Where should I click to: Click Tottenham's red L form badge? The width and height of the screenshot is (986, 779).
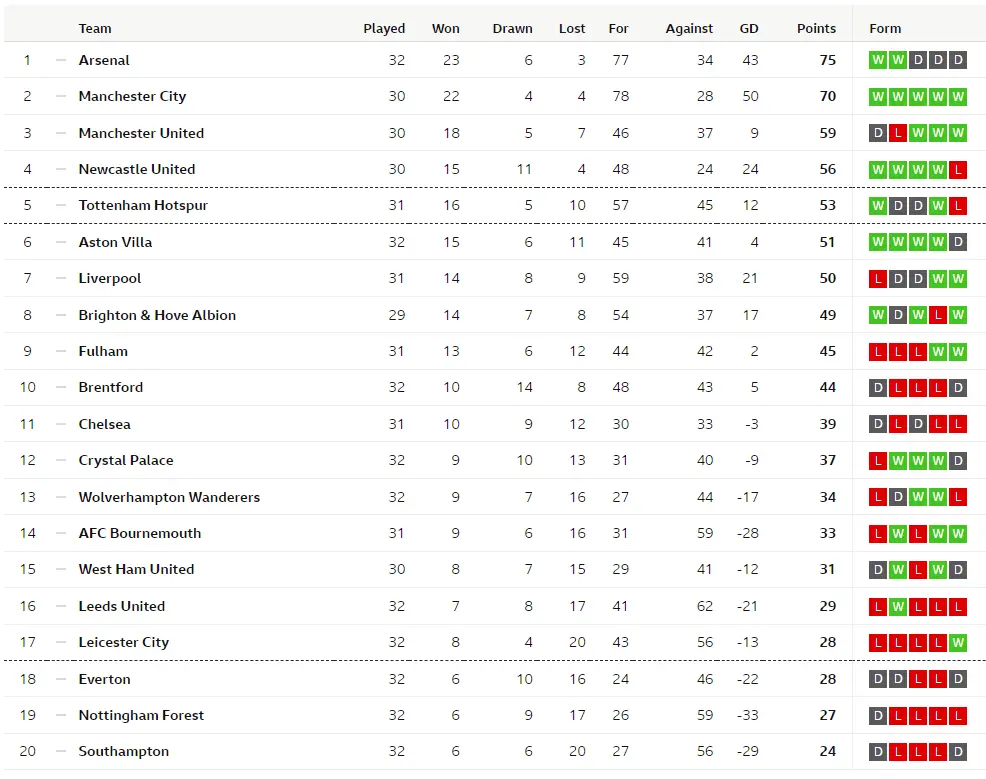[x=958, y=206]
